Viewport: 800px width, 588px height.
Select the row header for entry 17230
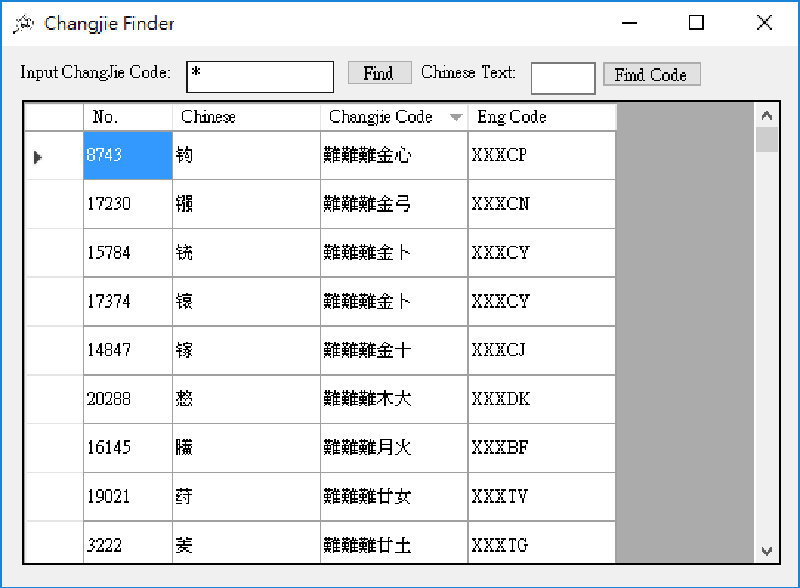(x=53, y=204)
